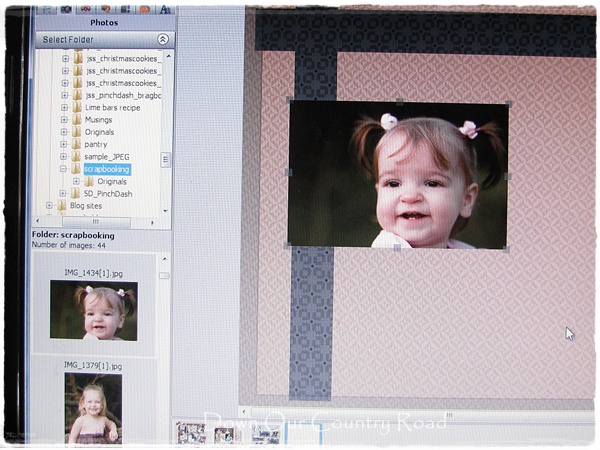
Task: Open the red-and-white embellishments tab icon
Action: pyautogui.click(x=86, y=10)
